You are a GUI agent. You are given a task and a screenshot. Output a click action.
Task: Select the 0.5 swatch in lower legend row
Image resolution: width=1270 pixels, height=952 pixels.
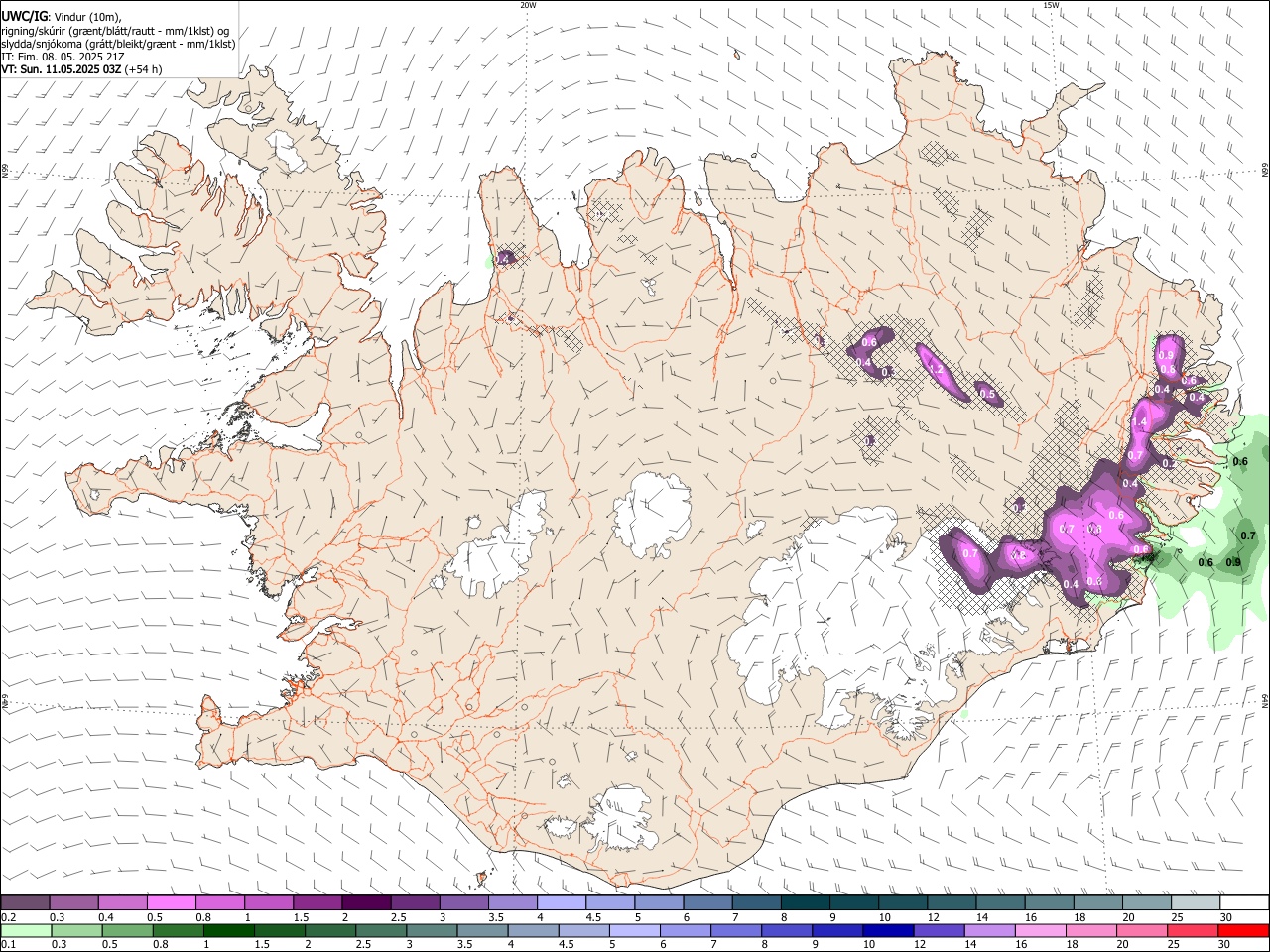127,931
